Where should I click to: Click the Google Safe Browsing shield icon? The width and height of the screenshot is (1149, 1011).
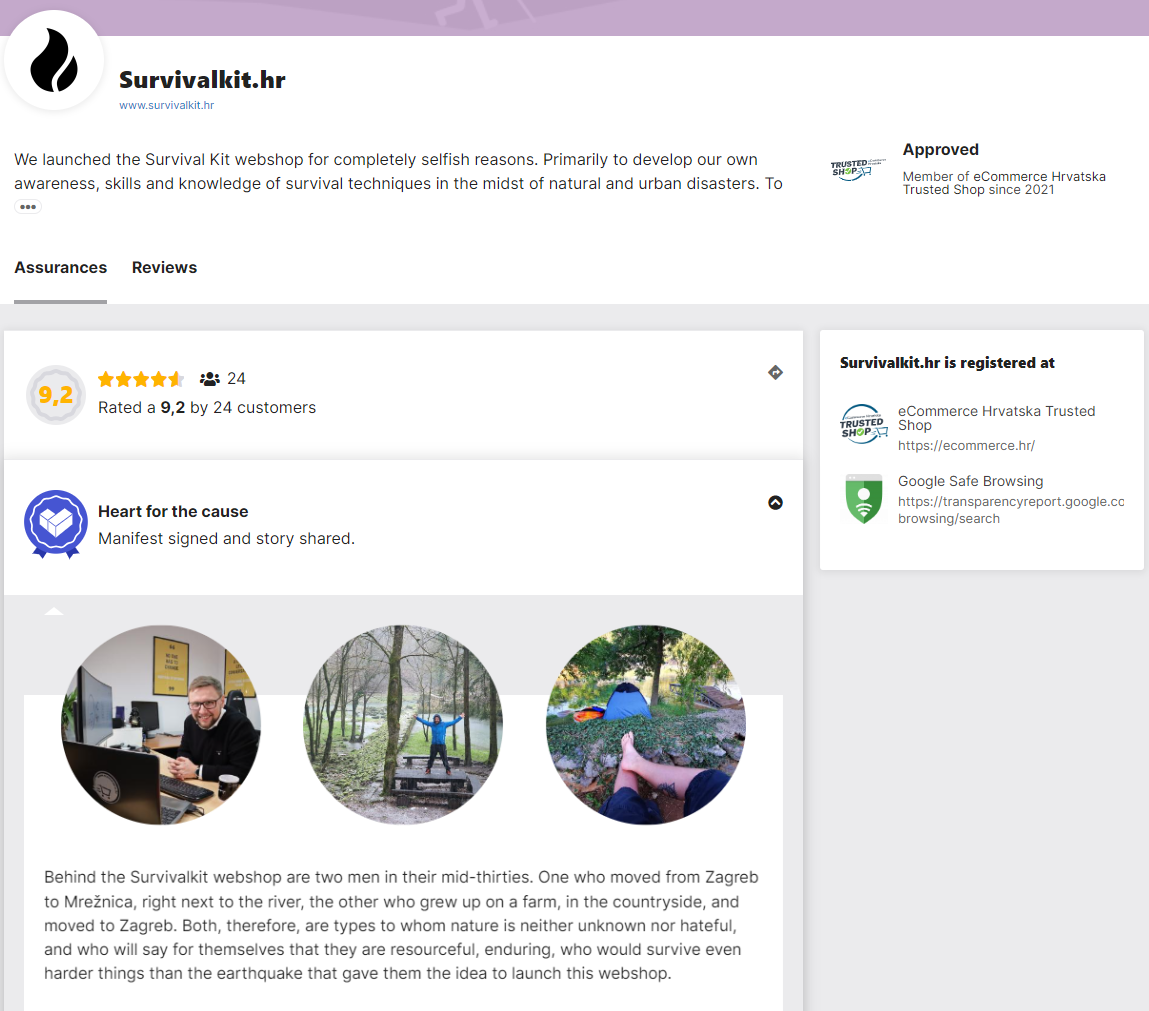[864, 498]
